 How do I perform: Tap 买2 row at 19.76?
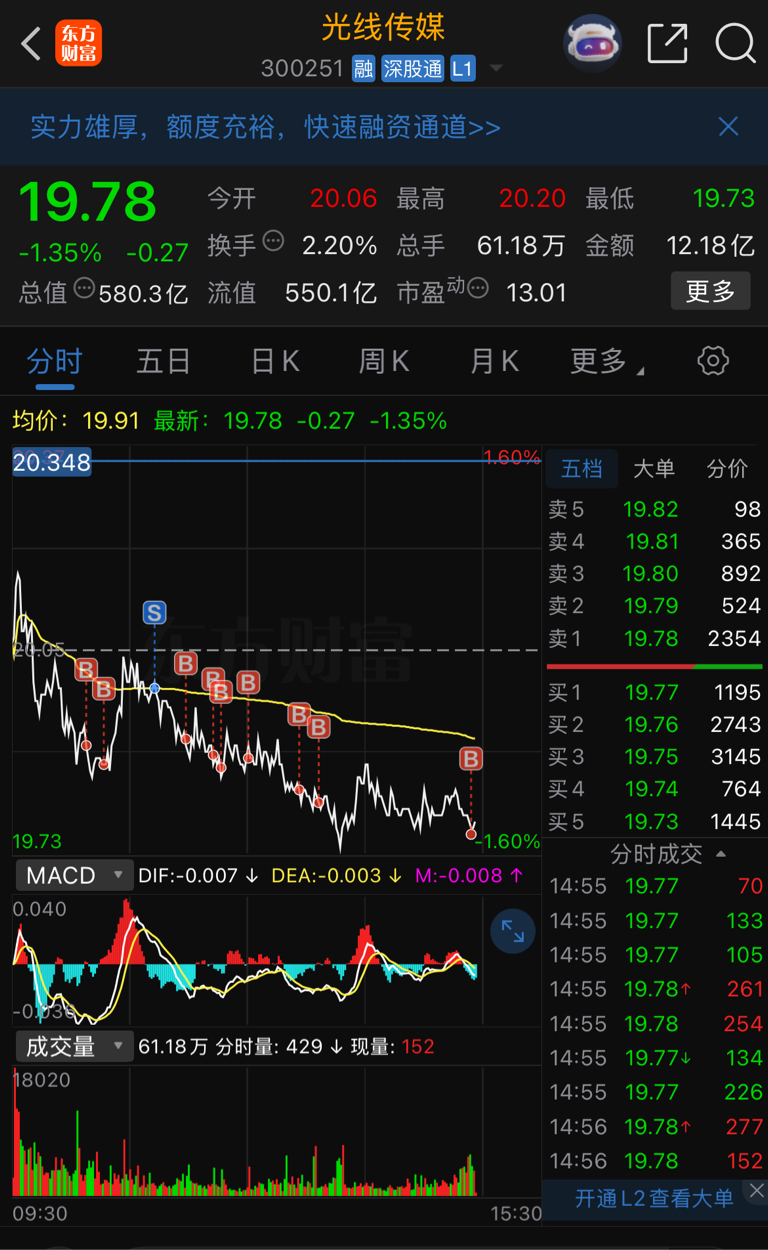(x=654, y=724)
